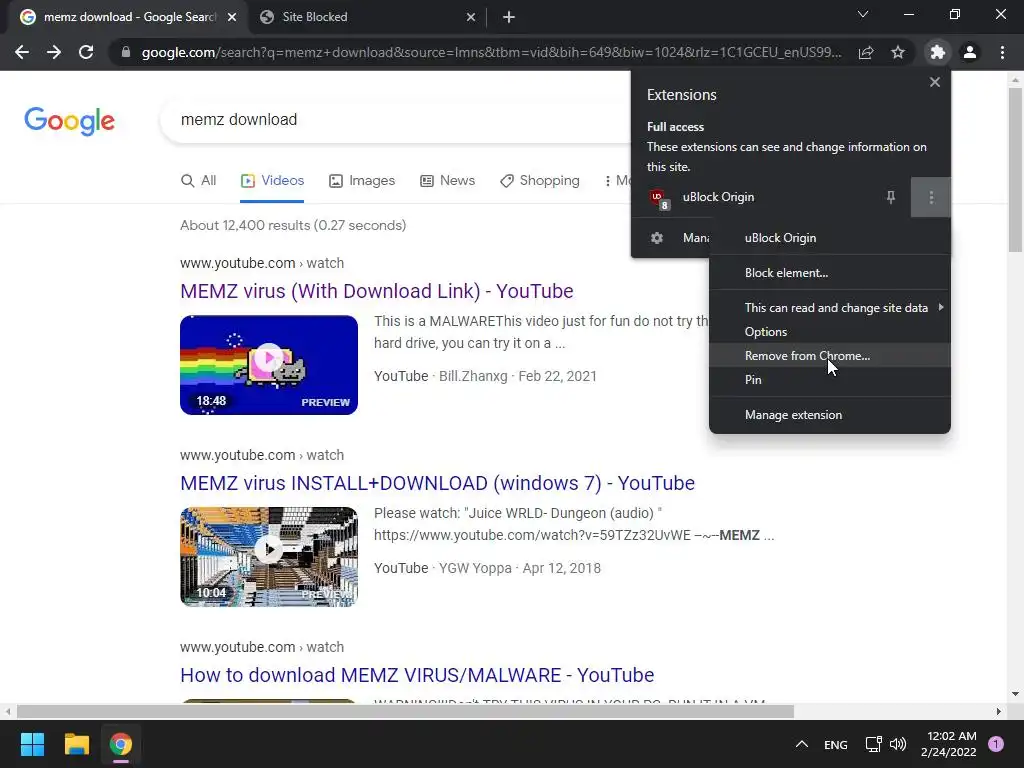1024x768 pixels.
Task: Pin uBlock Origin using the pushpin icon
Action: [890, 197]
